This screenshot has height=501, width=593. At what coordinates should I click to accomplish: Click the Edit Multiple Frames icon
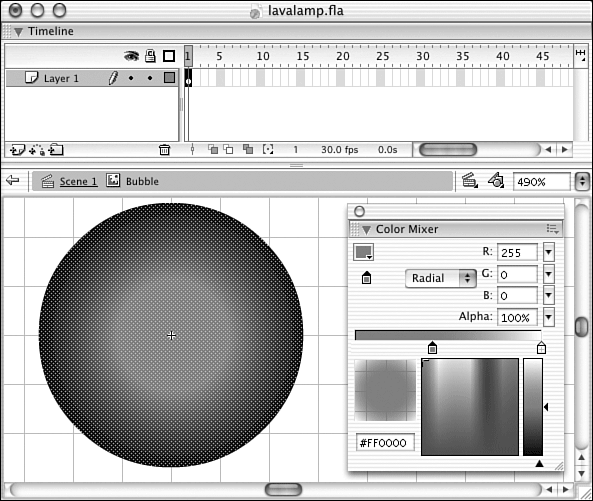(x=248, y=150)
